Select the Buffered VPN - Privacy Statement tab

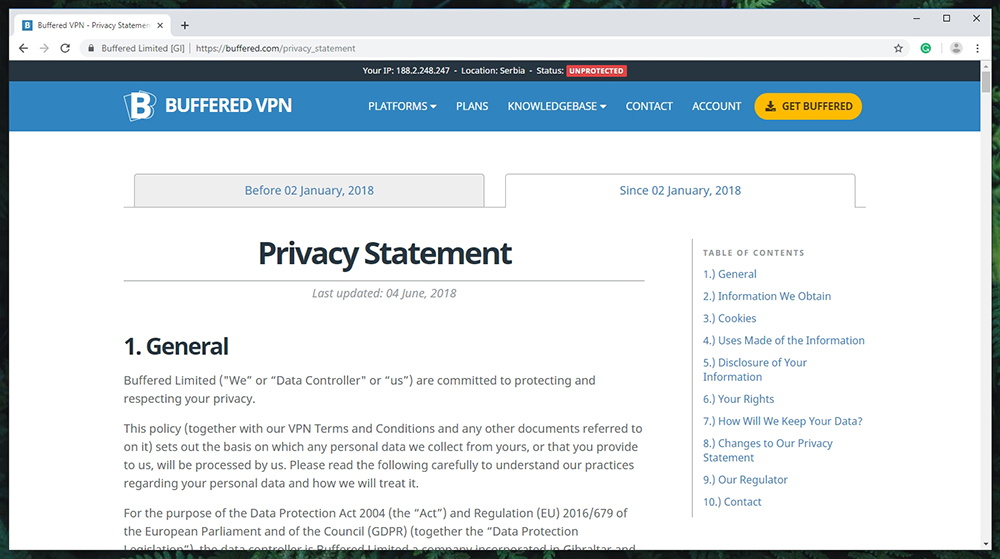coord(92,25)
